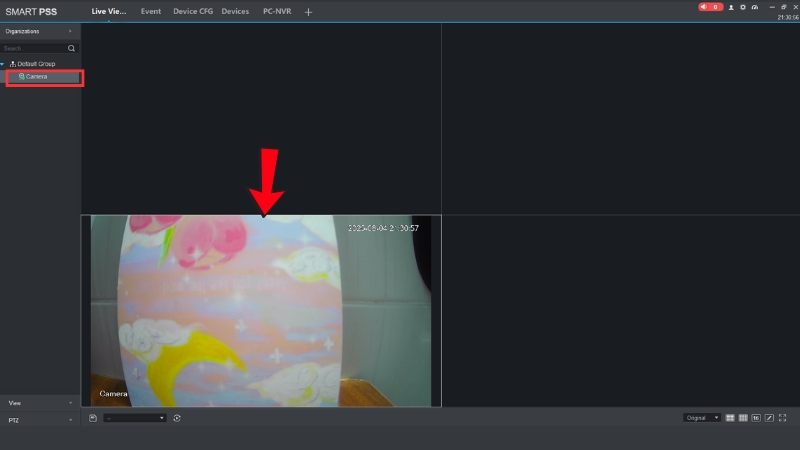The width and height of the screenshot is (800, 450).
Task: Select Camera in the device tree
Action: coord(36,77)
